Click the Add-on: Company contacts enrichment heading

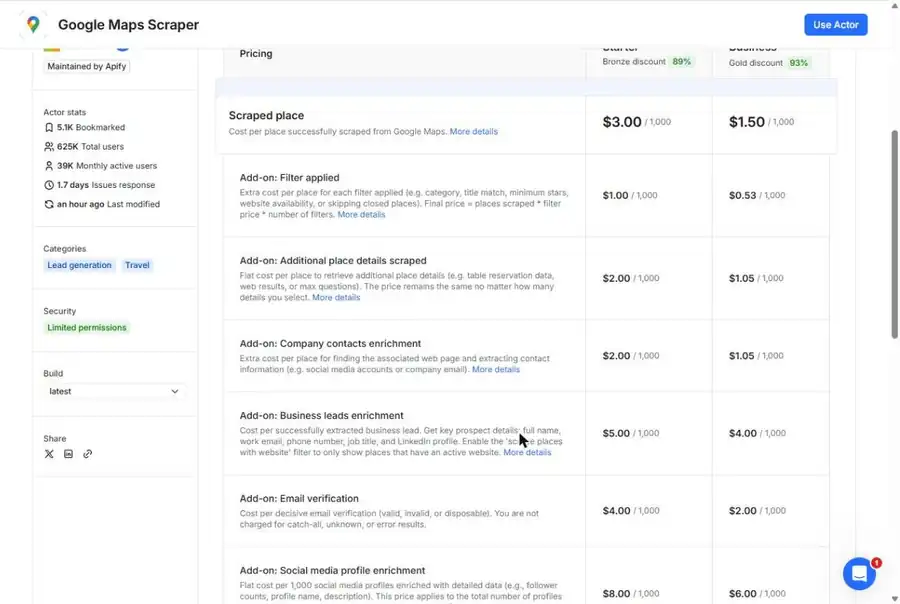(x=330, y=343)
